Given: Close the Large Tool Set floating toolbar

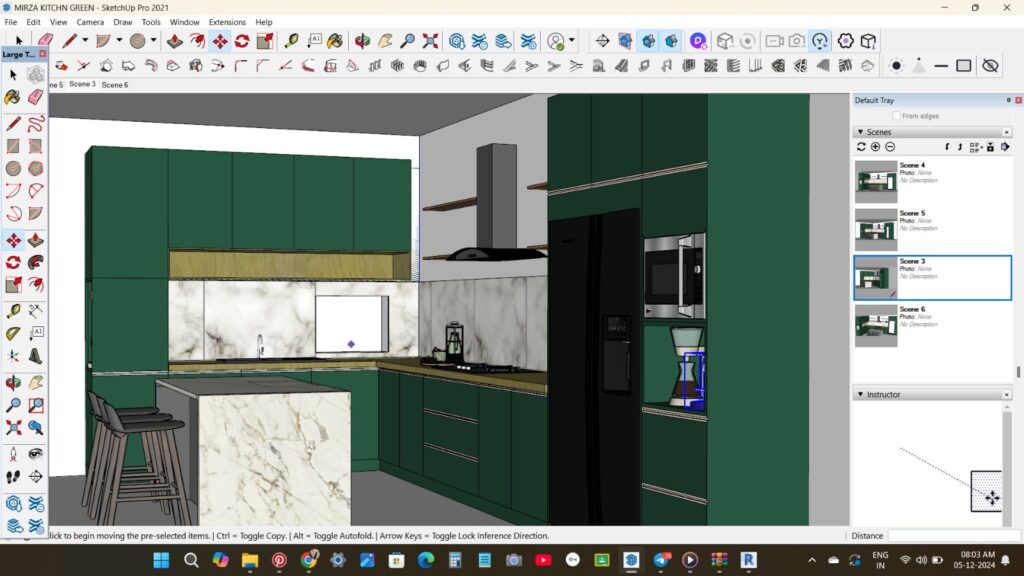Looking at the screenshot, I should pyautogui.click(x=42, y=54).
